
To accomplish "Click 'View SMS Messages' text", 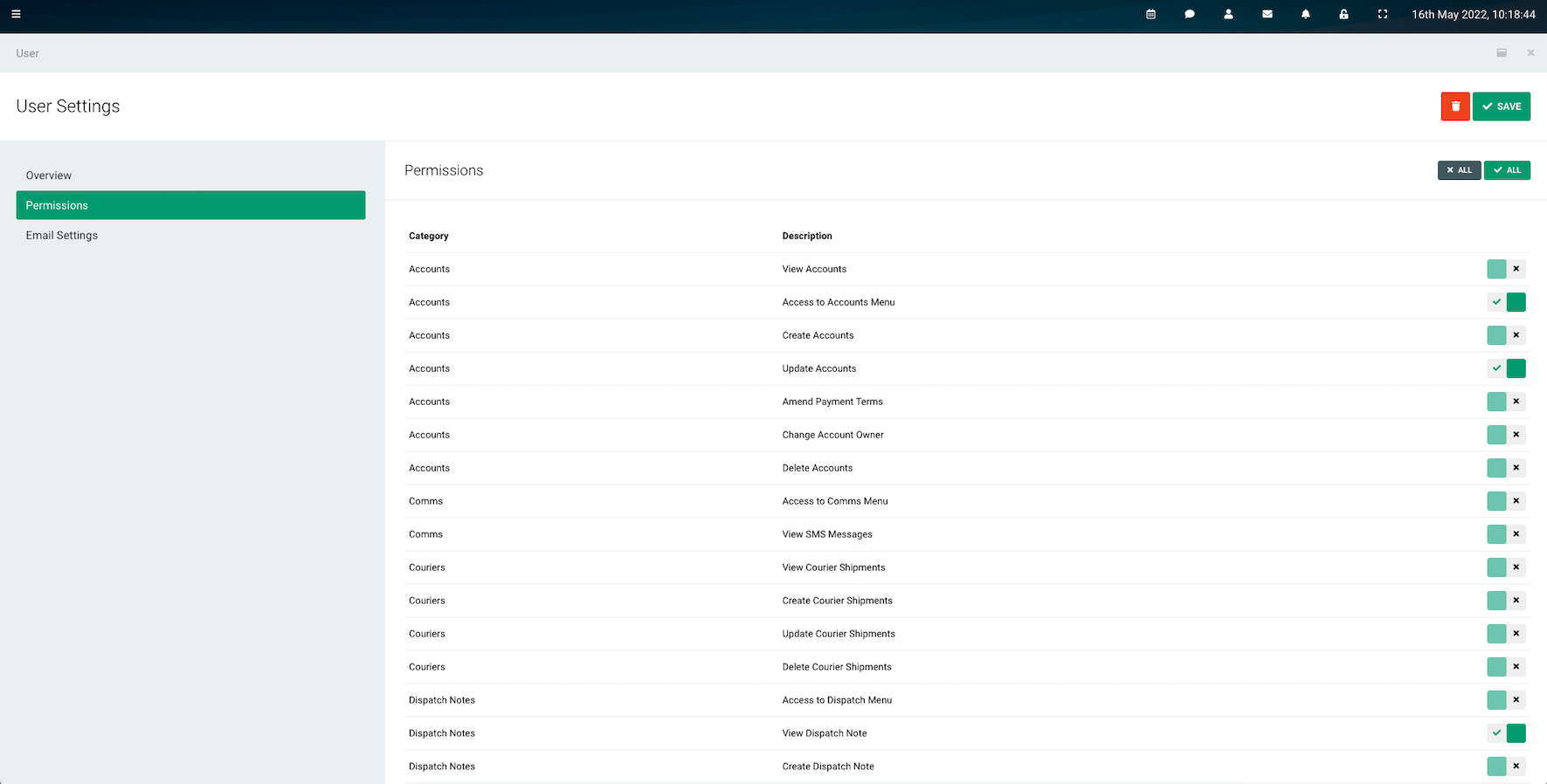I will [x=827, y=534].
